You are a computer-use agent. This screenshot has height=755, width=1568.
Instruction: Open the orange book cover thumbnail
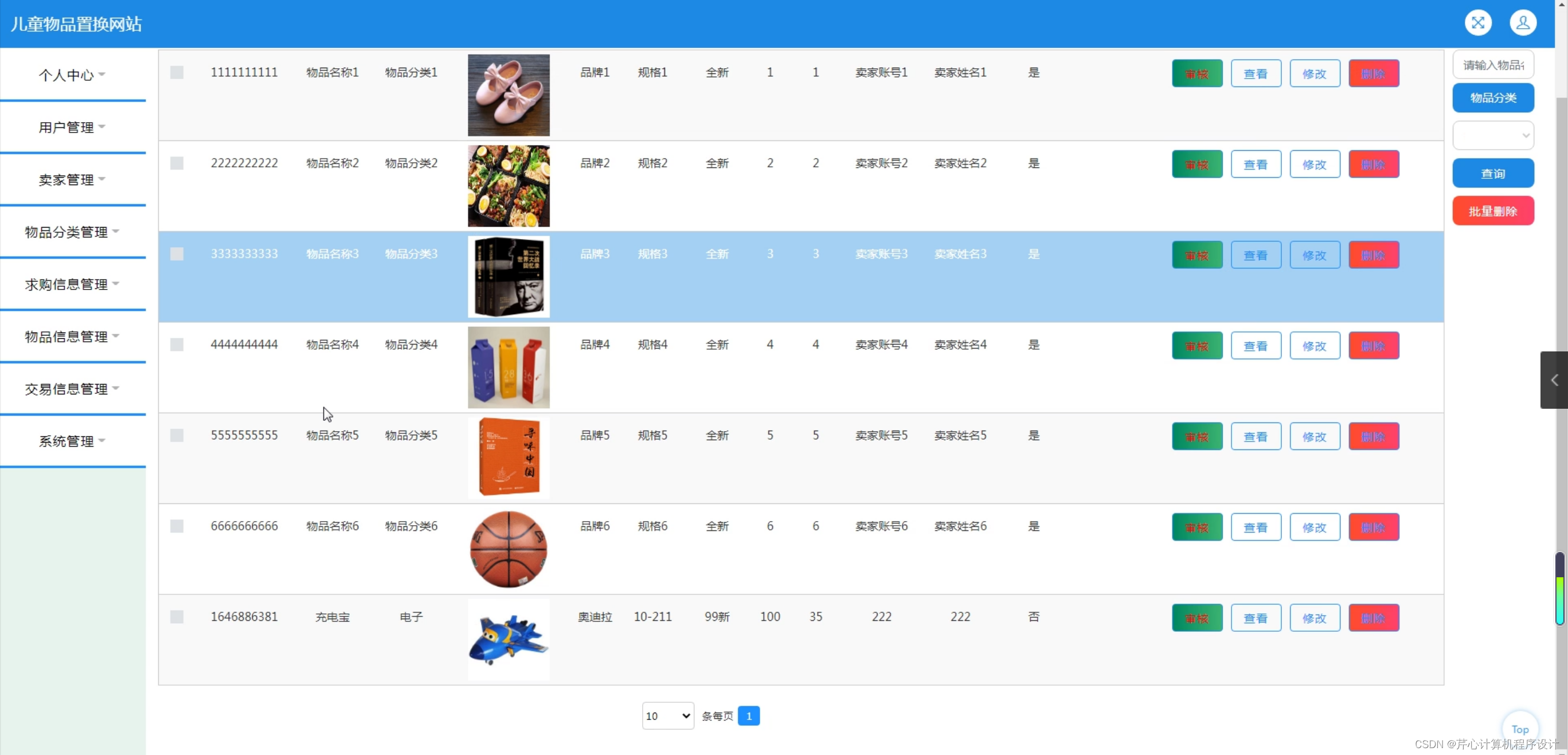pyautogui.click(x=509, y=458)
